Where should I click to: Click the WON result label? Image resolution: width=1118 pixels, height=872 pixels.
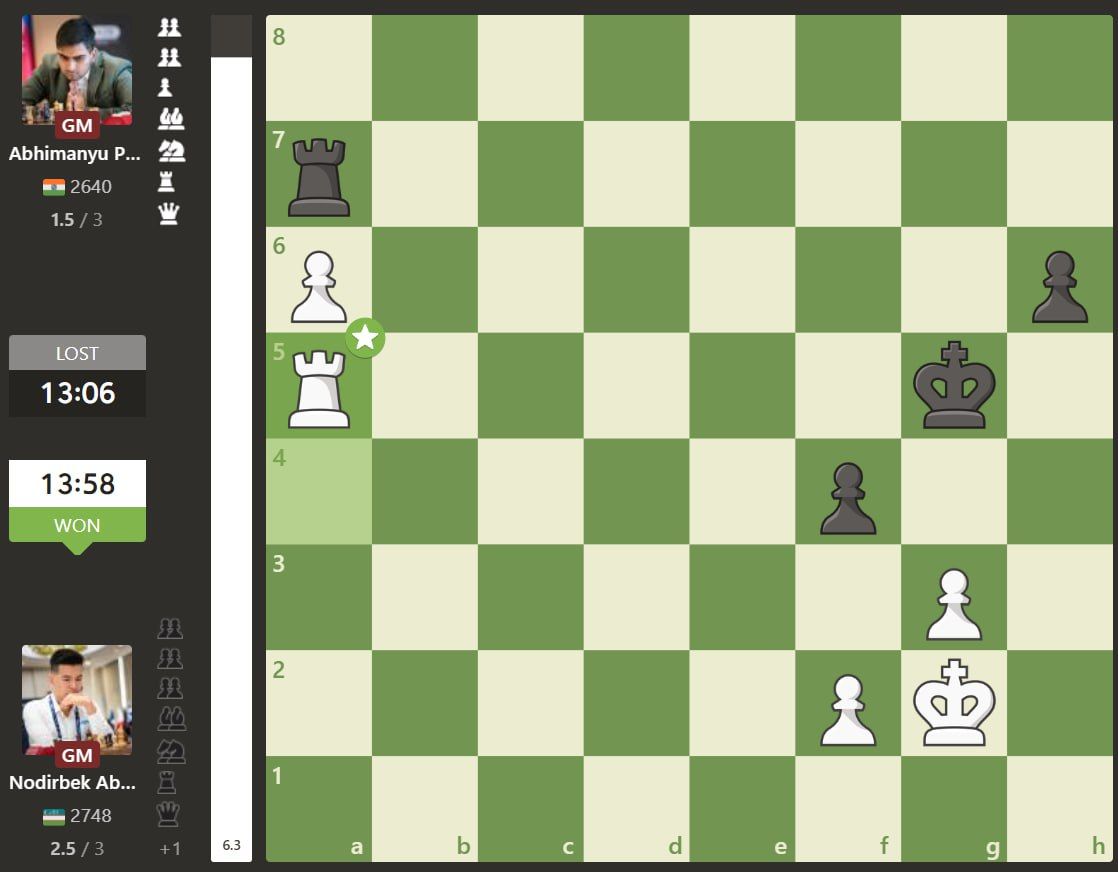click(x=77, y=525)
